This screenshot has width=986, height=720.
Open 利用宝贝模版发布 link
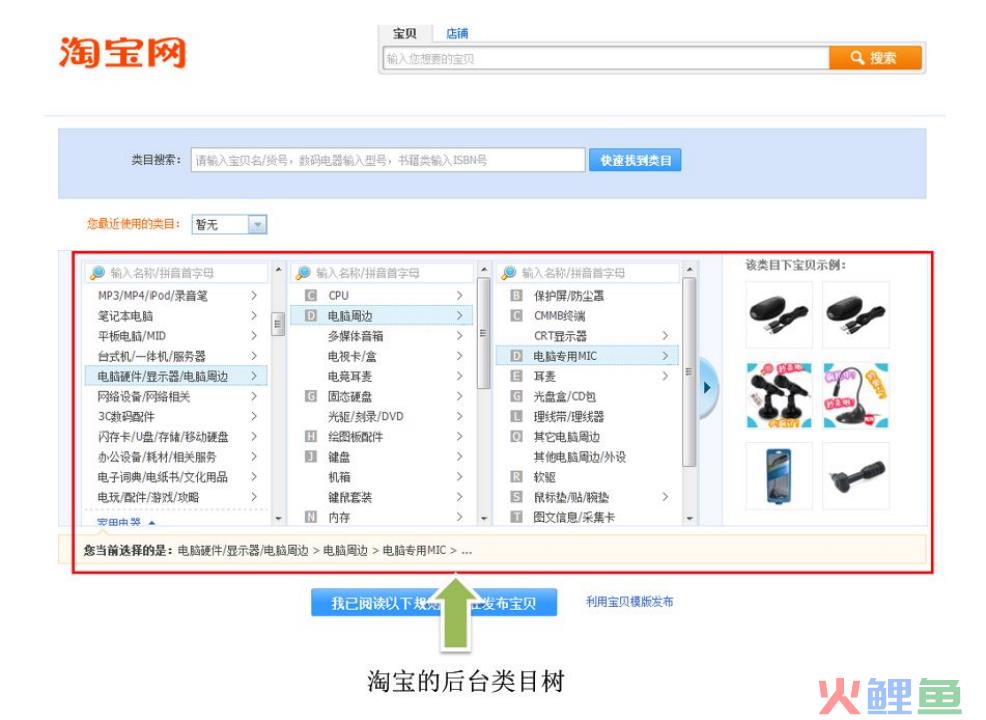click(629, 602)
